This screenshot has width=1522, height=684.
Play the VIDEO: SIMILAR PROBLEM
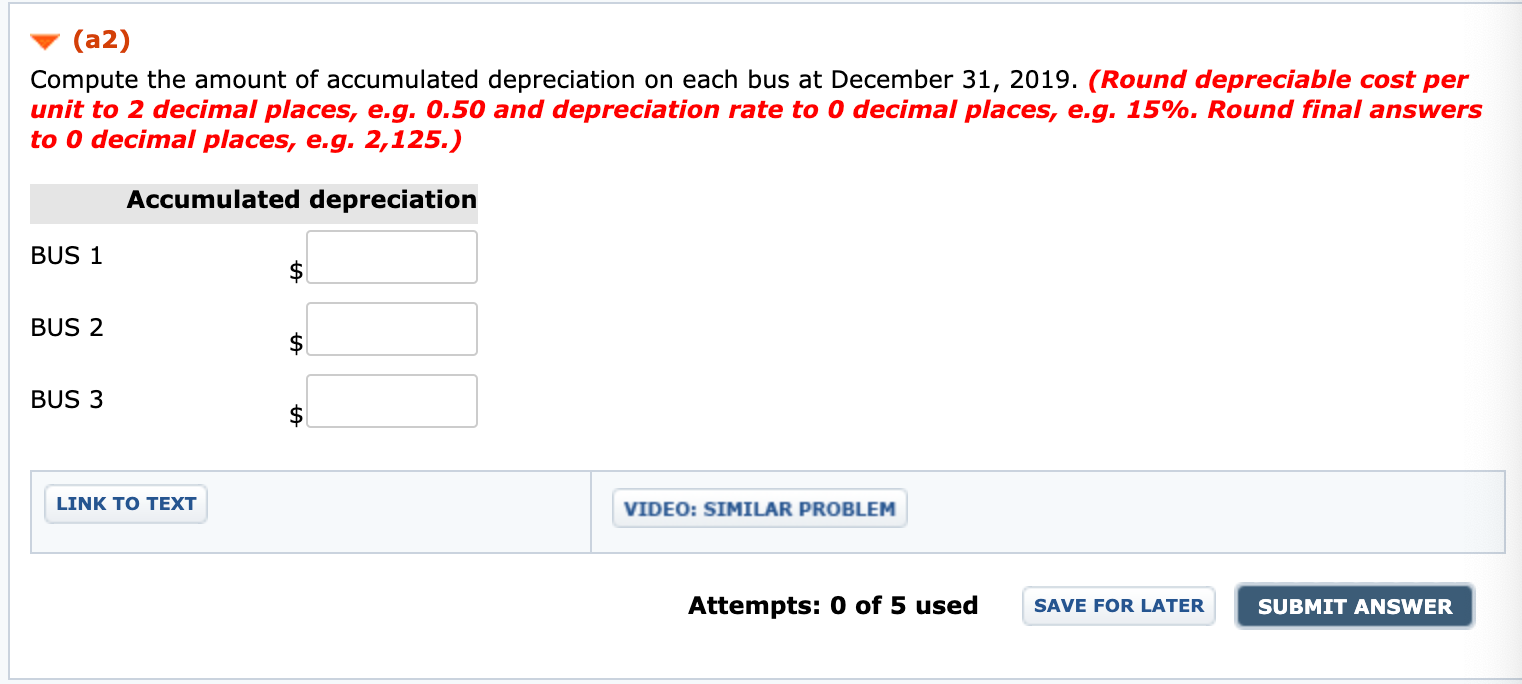click(x=759, y=507)
